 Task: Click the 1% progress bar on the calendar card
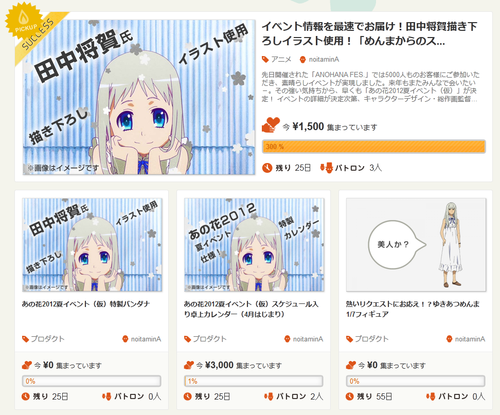254,381
